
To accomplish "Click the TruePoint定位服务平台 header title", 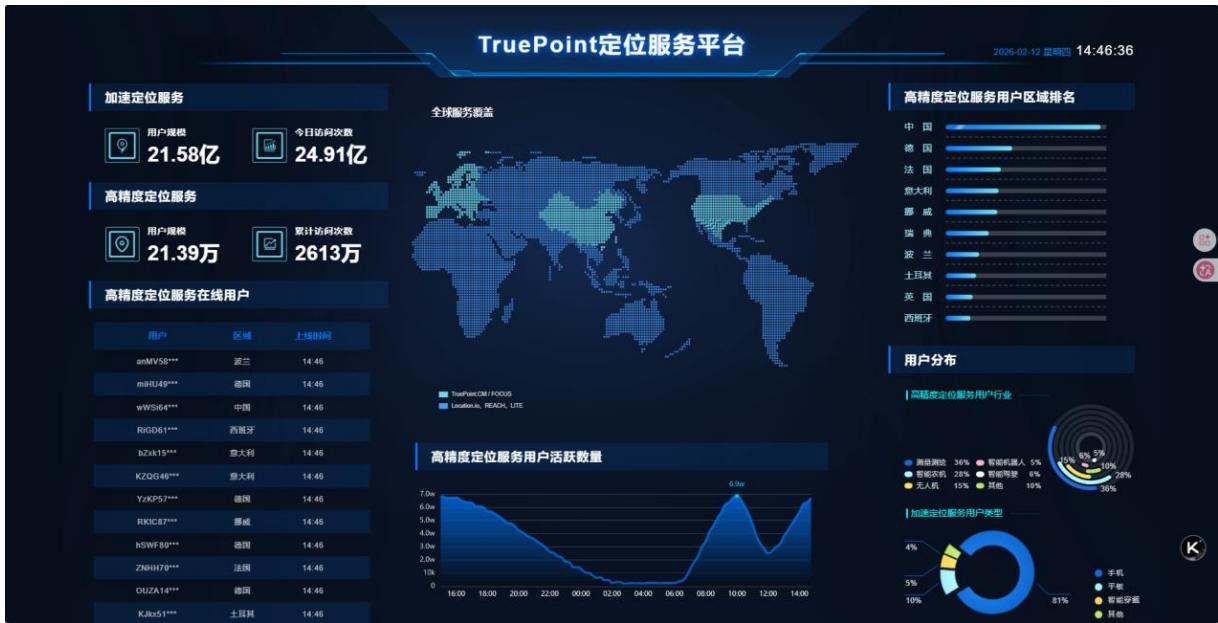I will pos(611,45).
